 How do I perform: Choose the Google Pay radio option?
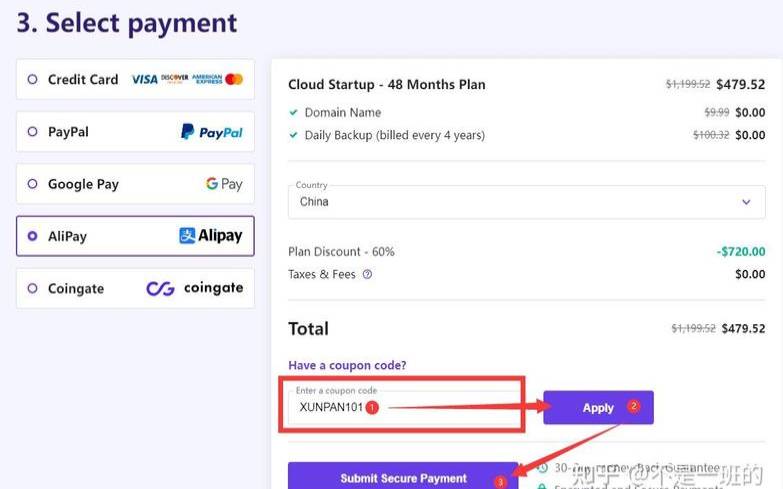pyautogui.click(x=33, y=184)
